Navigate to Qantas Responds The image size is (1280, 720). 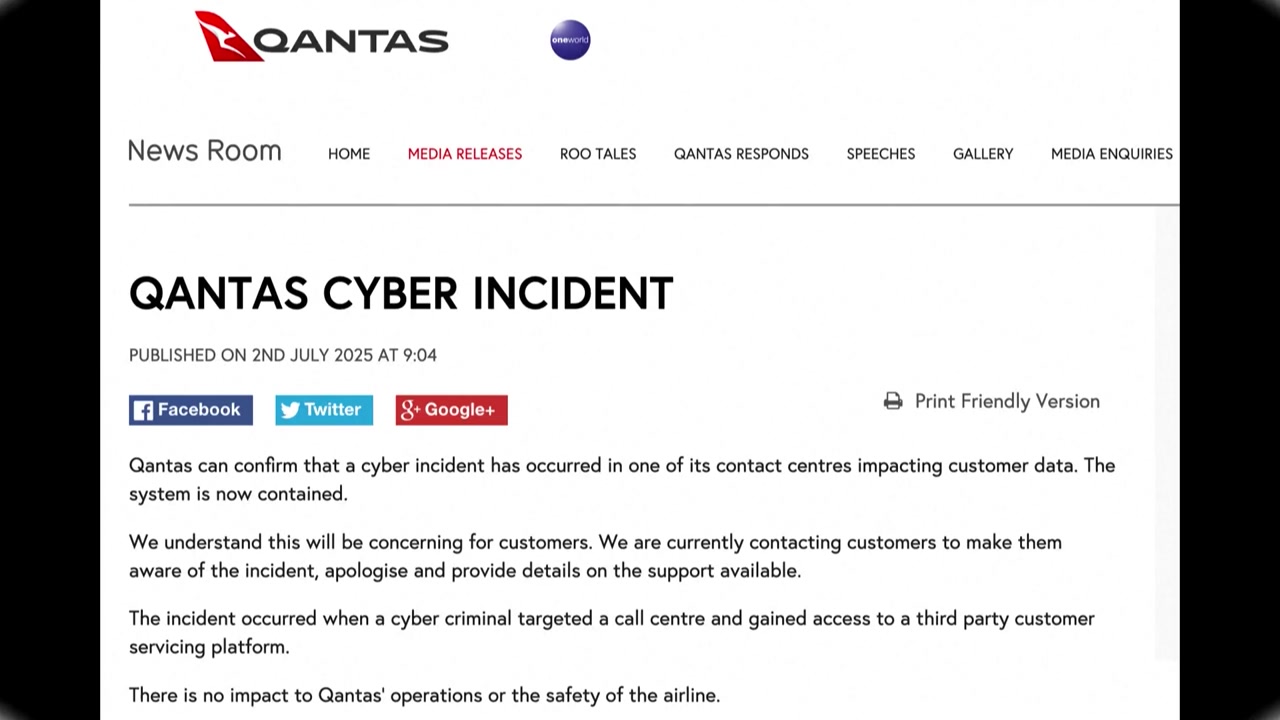click(x=741, y=154)
